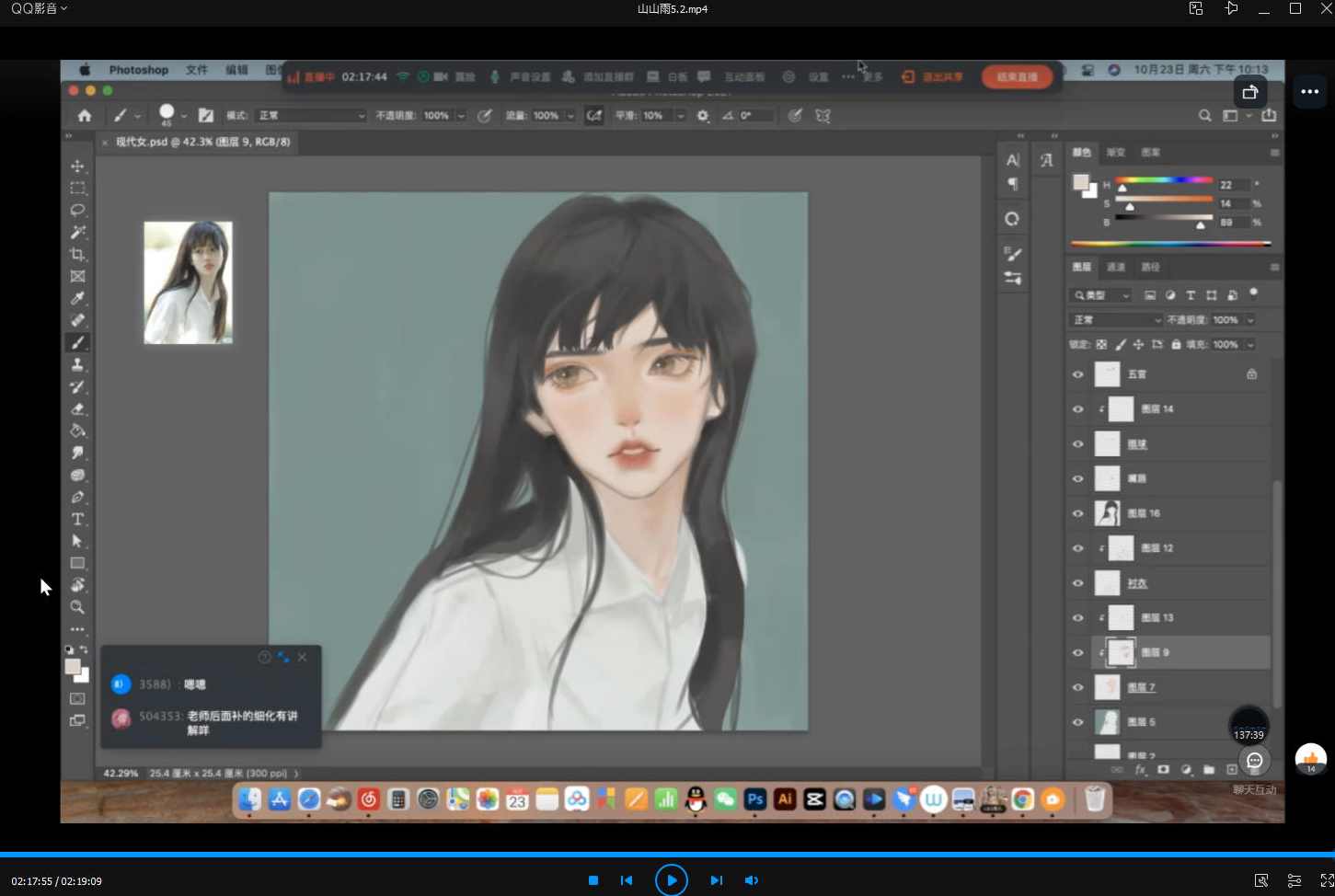Switch to the 通道 tab
This screenshot has height=896, width=1335.
coord(1116,267)
